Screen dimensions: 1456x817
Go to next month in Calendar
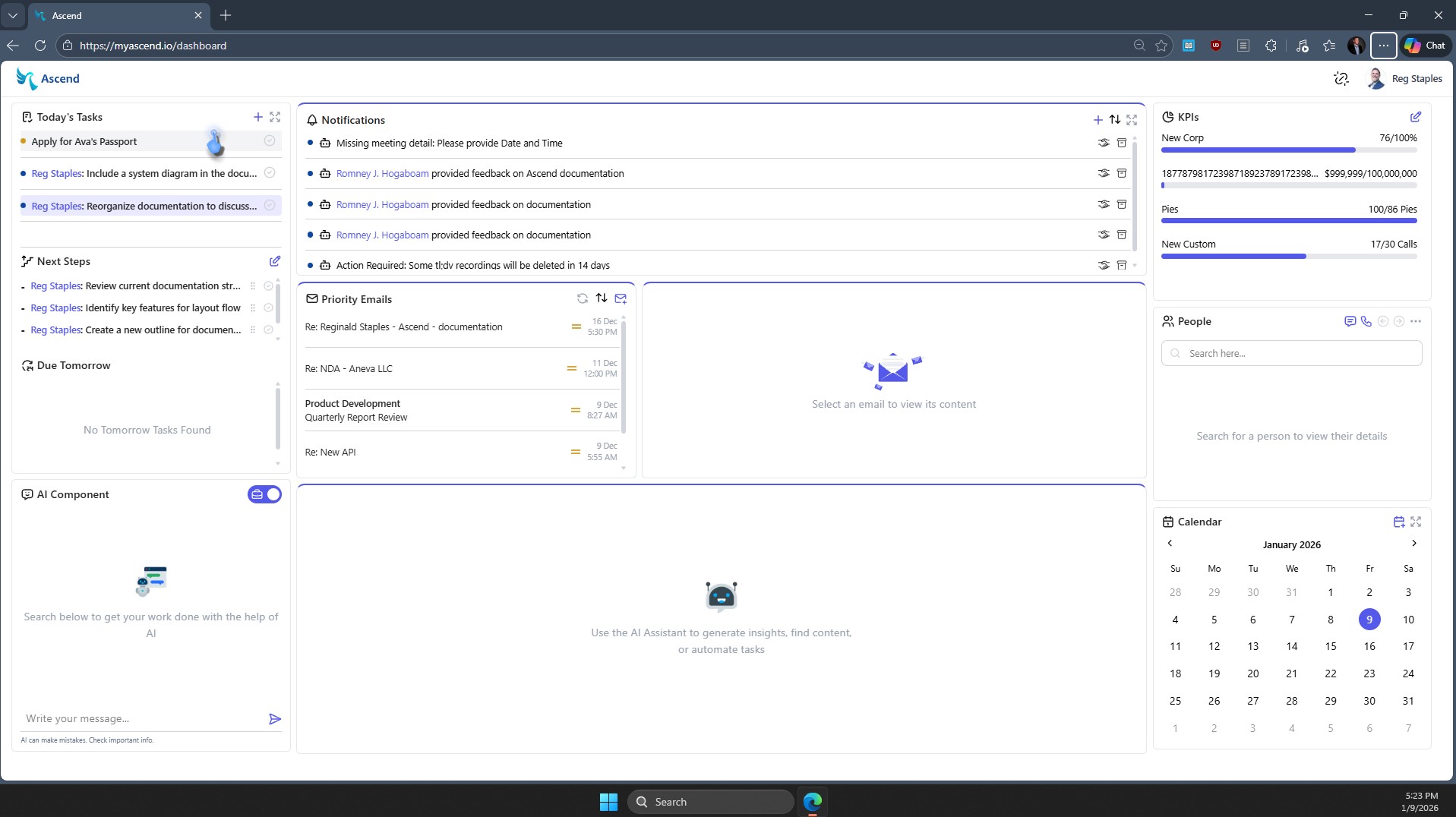tap(1414, 544)
